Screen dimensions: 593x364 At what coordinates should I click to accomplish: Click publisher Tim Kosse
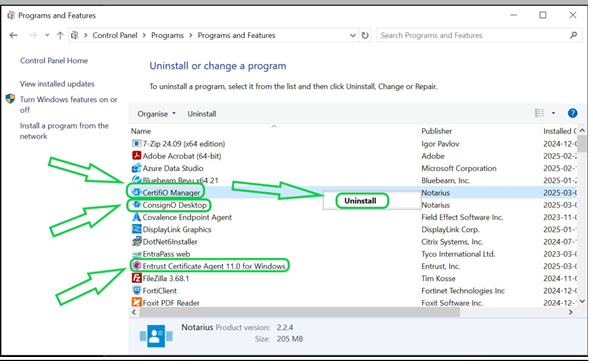[x=438, y=279]
